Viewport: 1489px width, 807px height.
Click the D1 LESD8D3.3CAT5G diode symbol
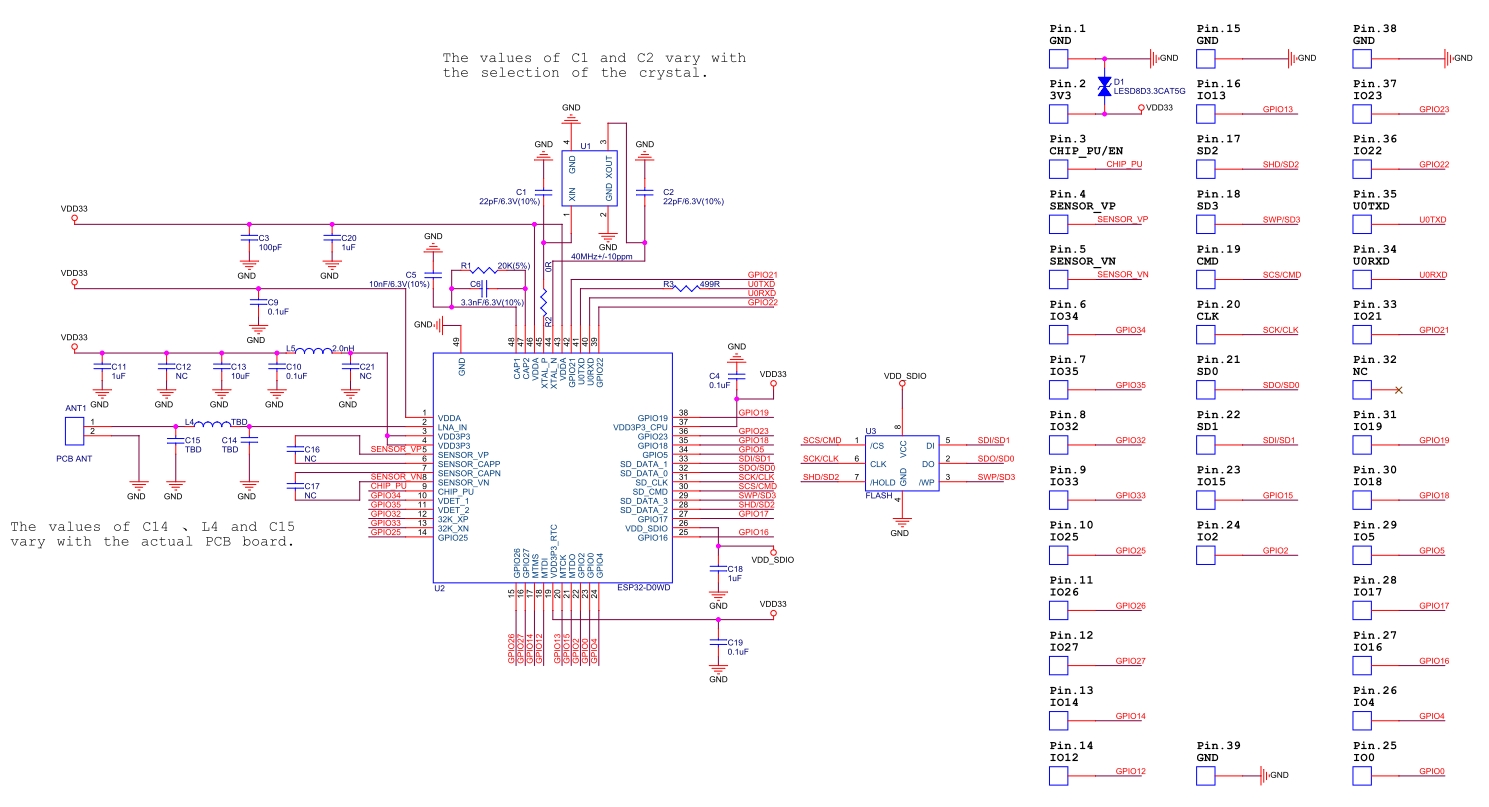(x=1104, y=86)
